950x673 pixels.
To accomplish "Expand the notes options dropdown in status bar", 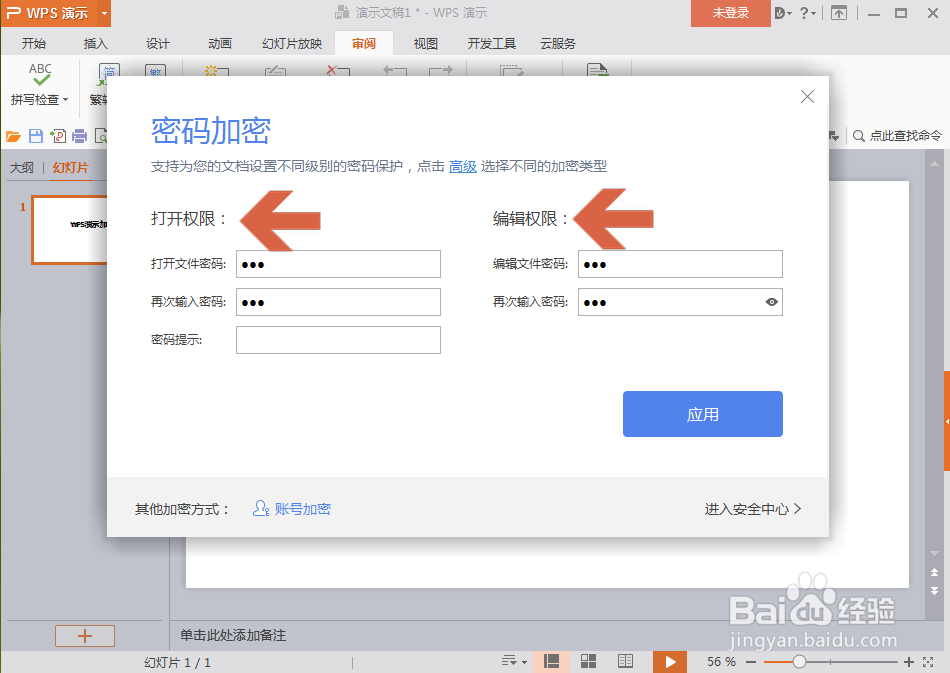I will tap(514, 661).
